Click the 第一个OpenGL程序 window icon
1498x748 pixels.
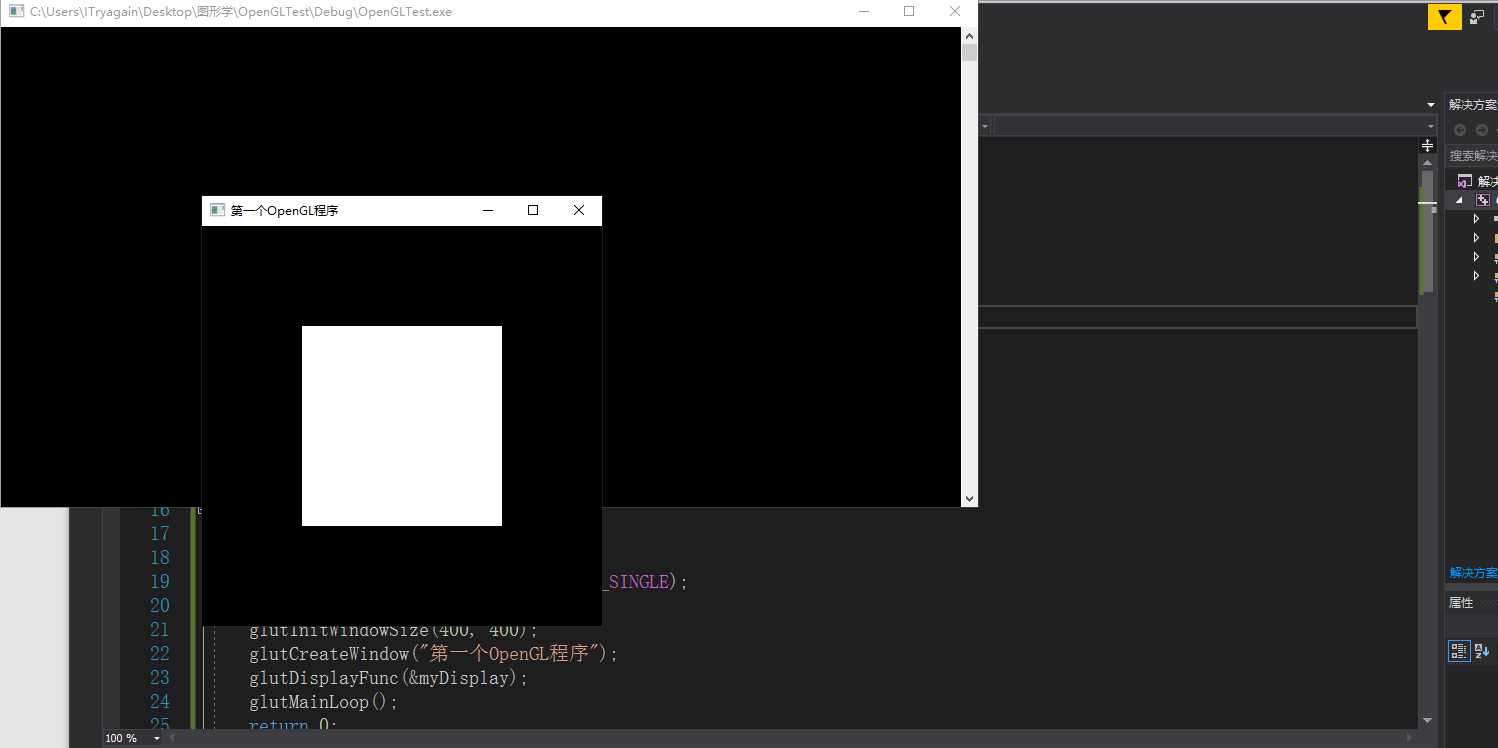pos(217,210)
